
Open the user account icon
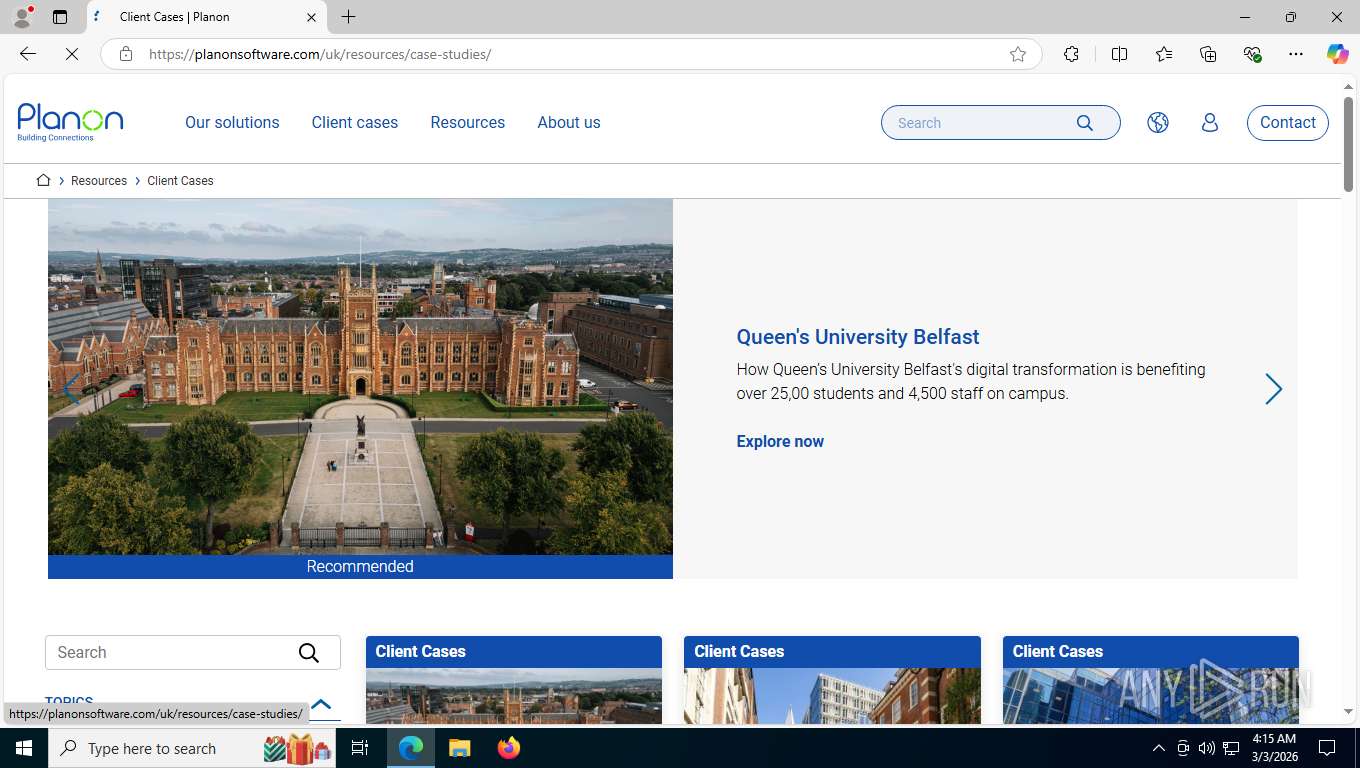[1210, 123]
